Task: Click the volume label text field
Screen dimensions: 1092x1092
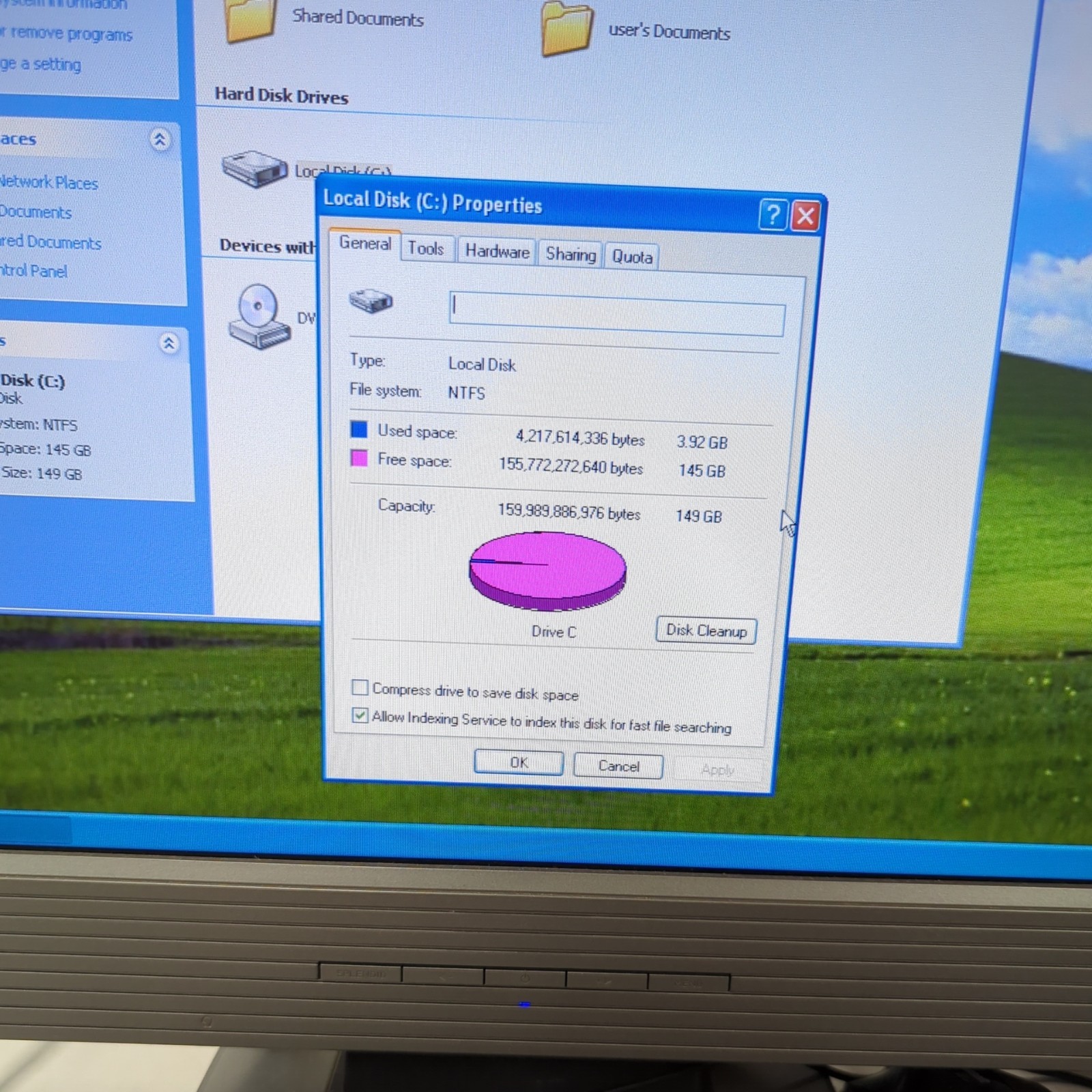Action: pos(617,313)
